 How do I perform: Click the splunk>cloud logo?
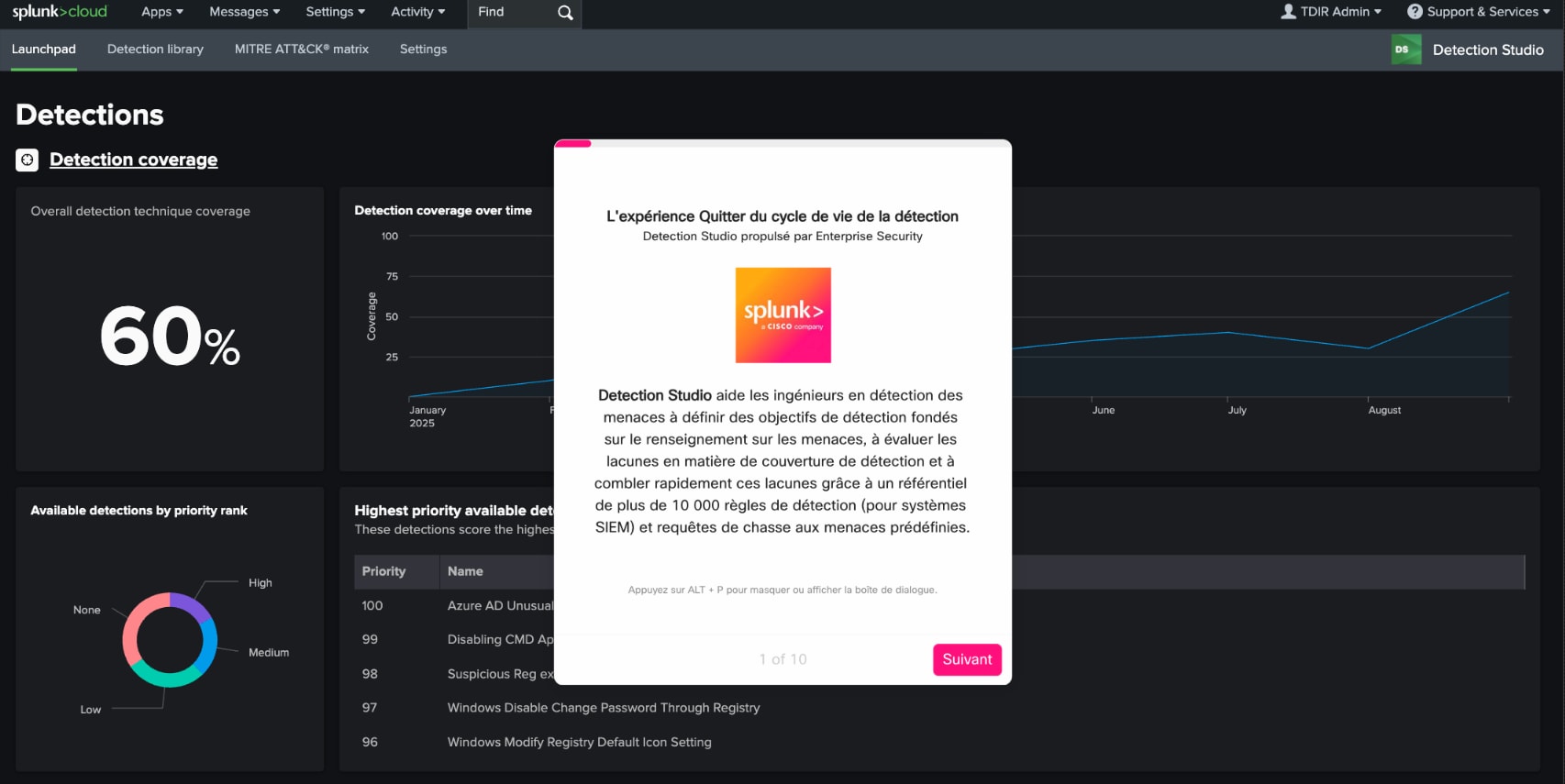(60, 12)
